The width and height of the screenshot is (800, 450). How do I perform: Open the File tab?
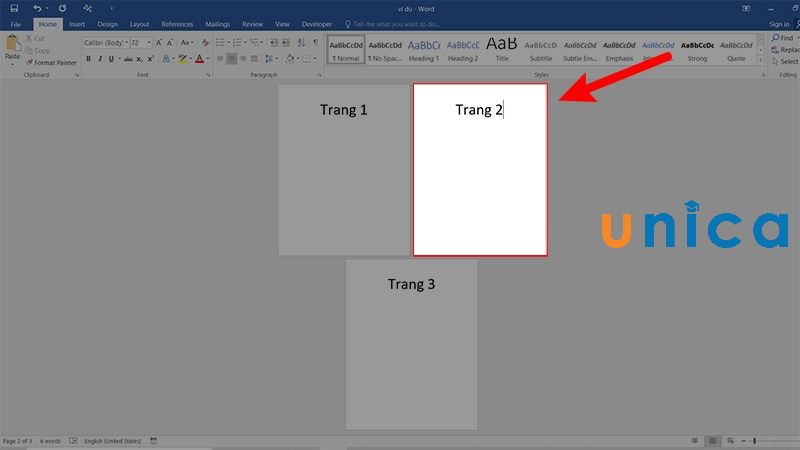16,24
